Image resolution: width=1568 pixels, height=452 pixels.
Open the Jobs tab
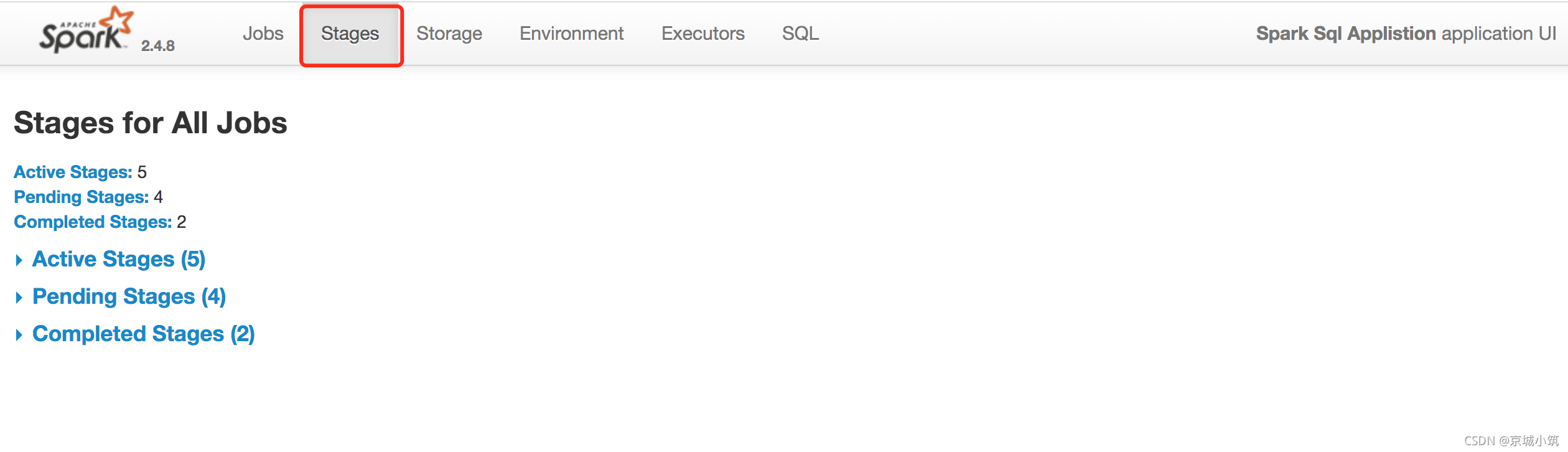pos(263,34)
